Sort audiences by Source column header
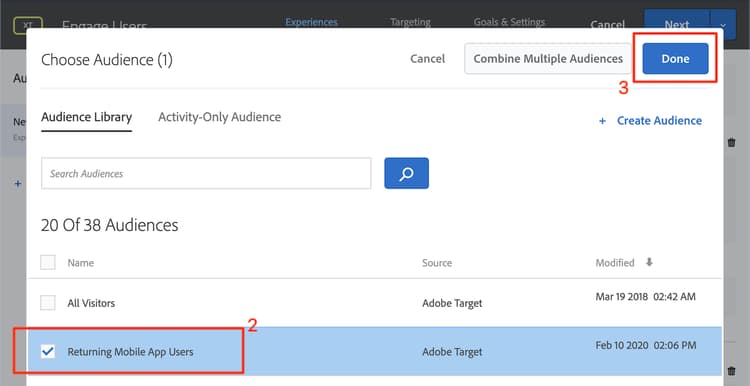Screen dimensions: 750x386 [x=437, y=263]
